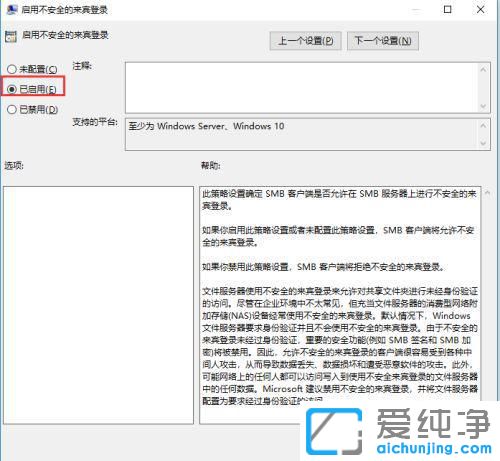
Task: Click inside the 注释 comment text box
Action: point(301,88)
